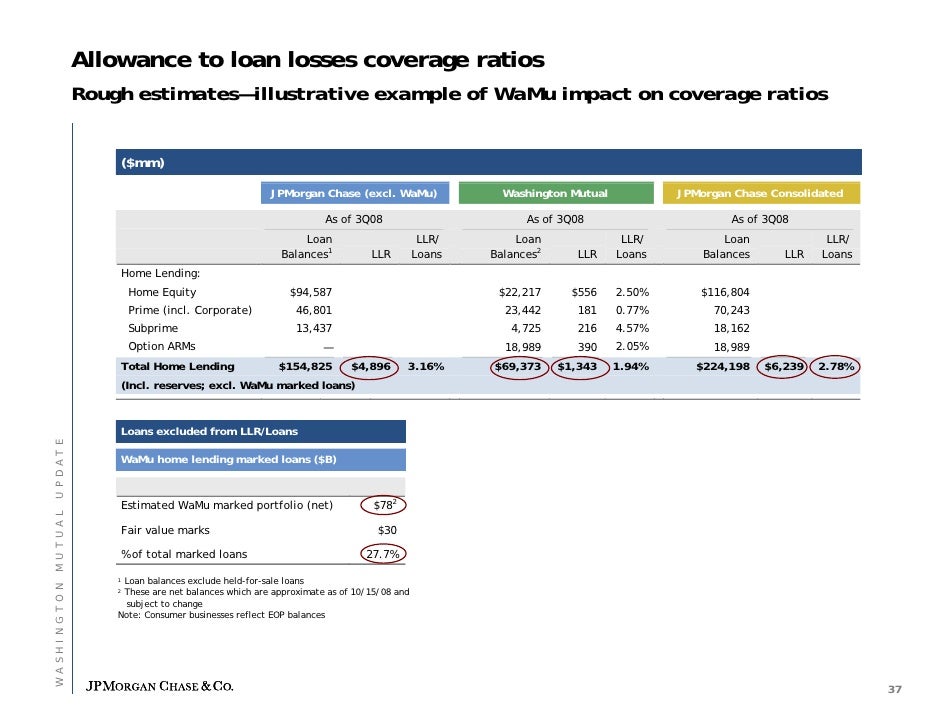Screen dimensions: 942x728
Task: Click the subtitle starting 'Rough estimates—illustrative example'
Action: (x=449, y=94)
